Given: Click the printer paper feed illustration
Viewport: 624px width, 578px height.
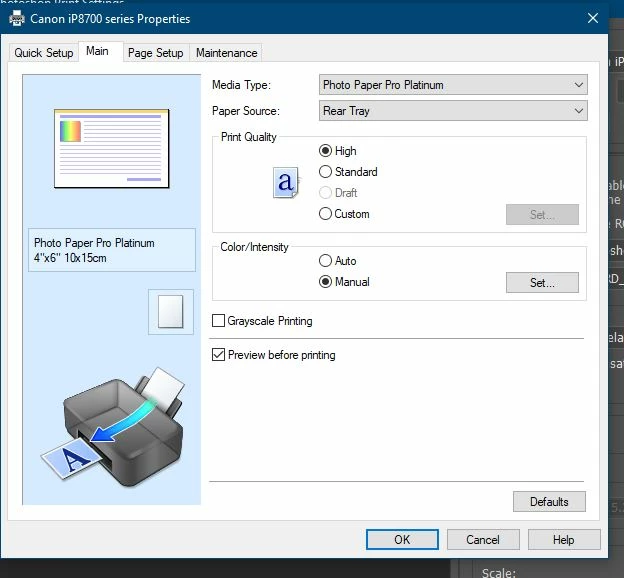Looking at the screenshot, I should [113, 426].
